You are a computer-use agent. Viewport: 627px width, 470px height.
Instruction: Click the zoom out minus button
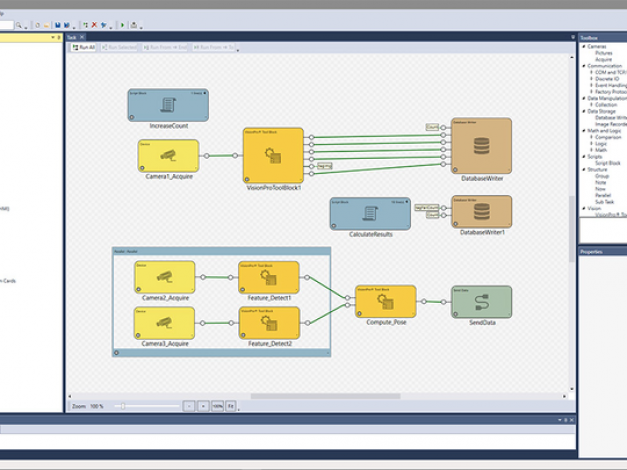(x=189, y=406)
